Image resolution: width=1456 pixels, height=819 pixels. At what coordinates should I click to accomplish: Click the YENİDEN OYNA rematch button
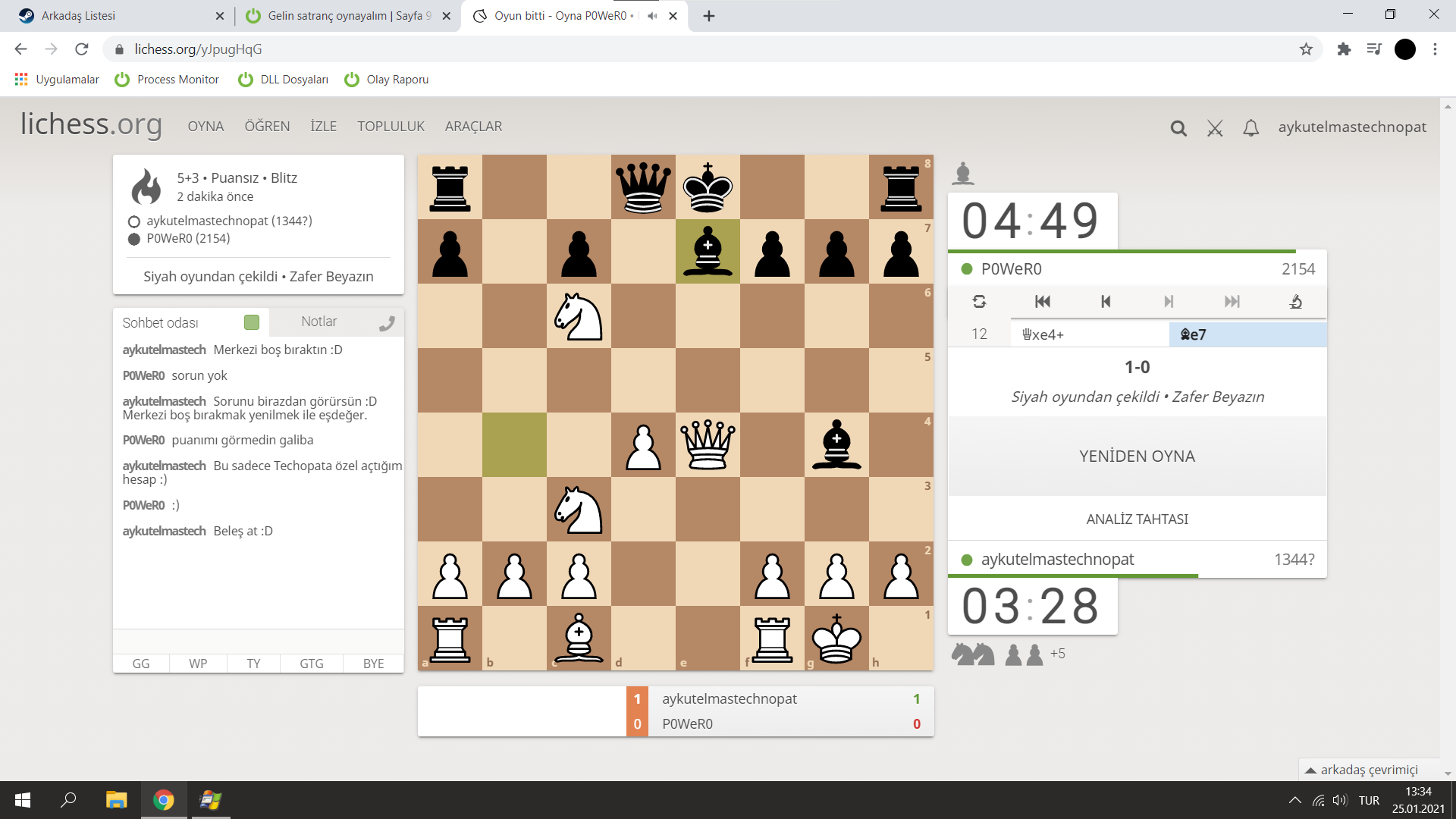(x=1137, y=456)
